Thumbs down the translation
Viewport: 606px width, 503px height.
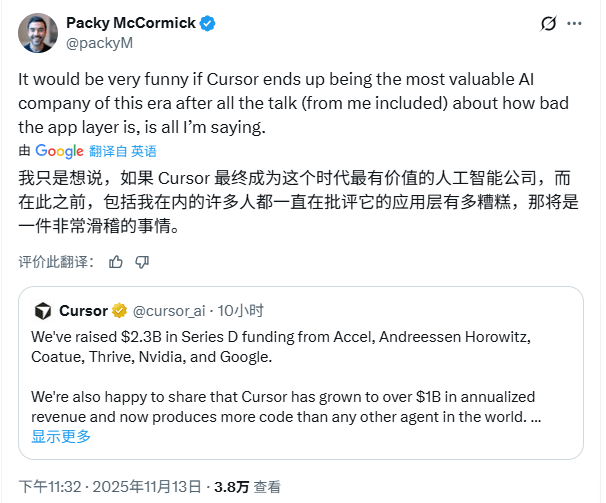[x=142, y=262]
